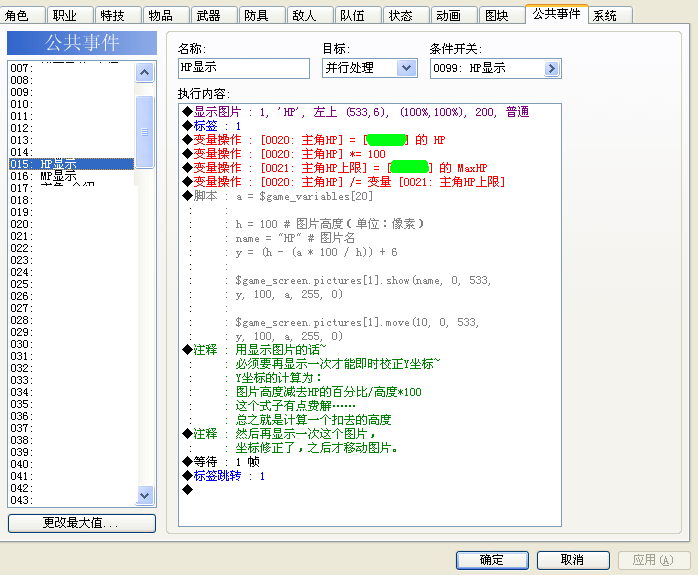Viewport: 698px width, 575px height.
Task: Open the 敌人 tab
Action: pos(311,16)
